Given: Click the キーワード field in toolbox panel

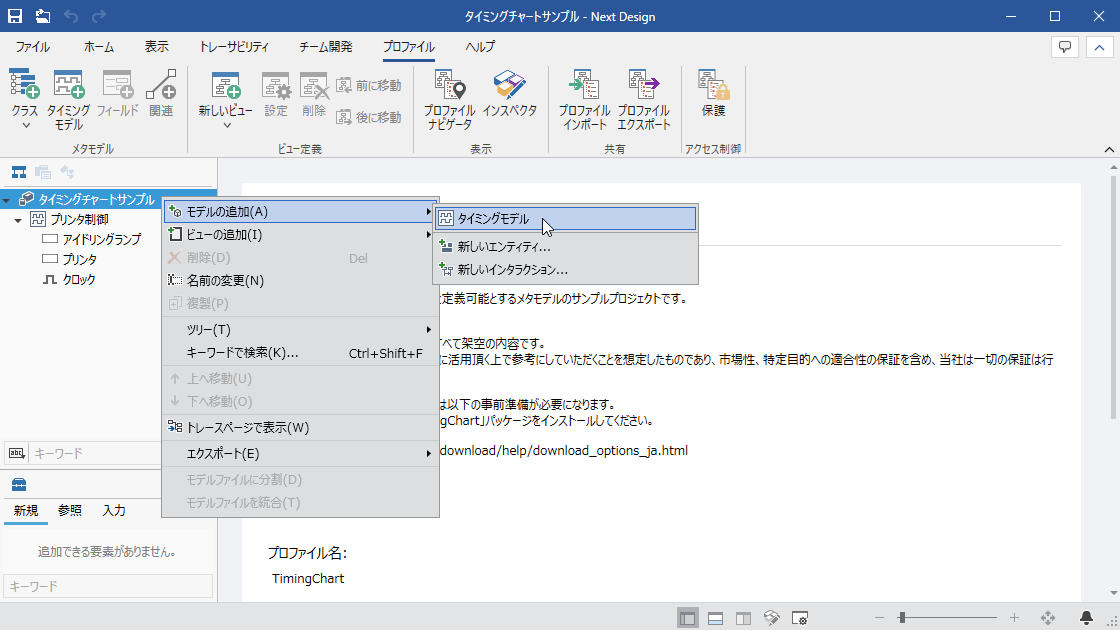Looking at the screenshot, I should [x=108, y=586].
